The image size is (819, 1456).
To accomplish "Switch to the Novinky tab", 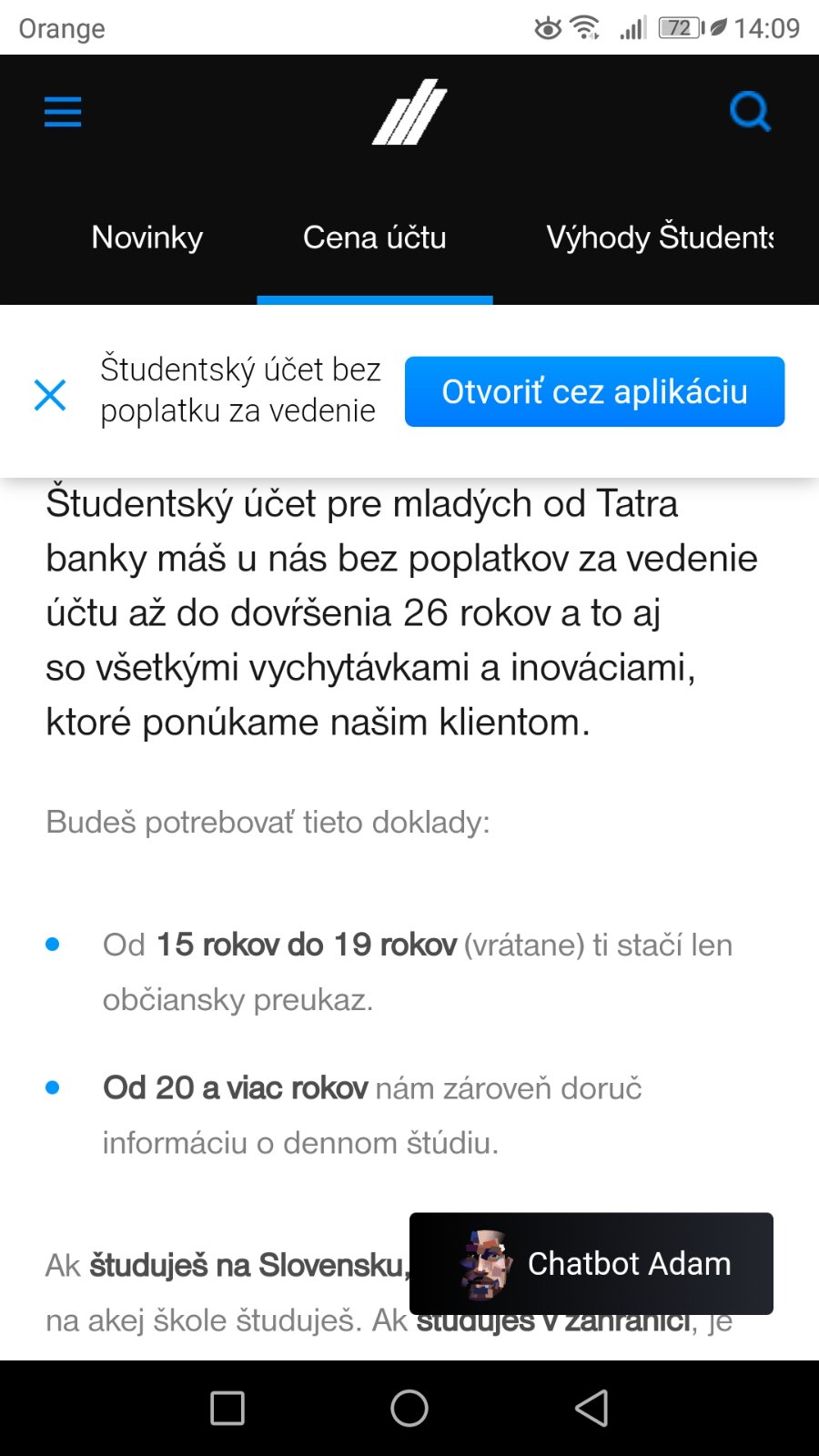I will coord(147,238).
